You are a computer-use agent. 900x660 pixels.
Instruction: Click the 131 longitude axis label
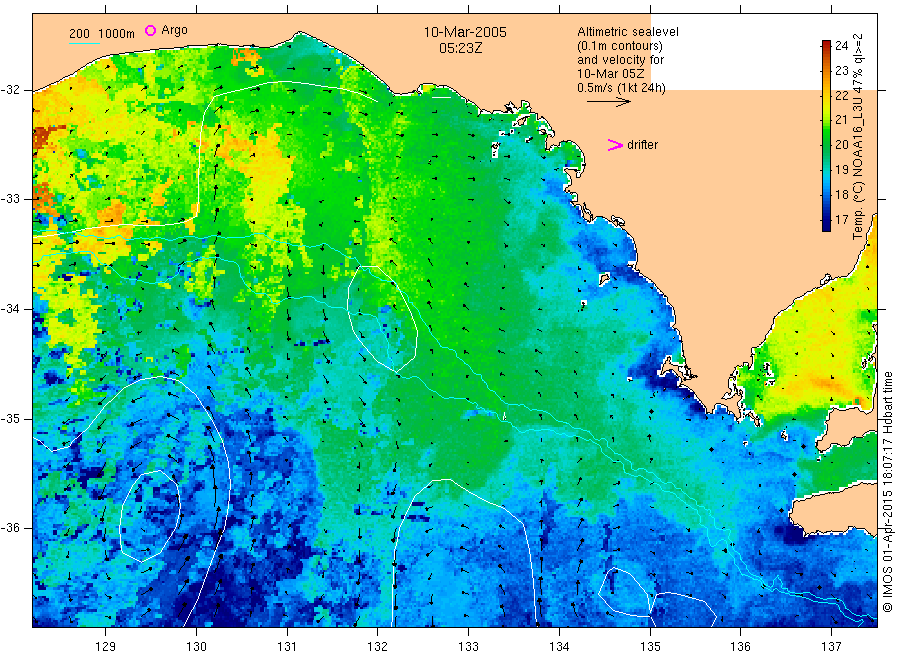coord(287,646)
